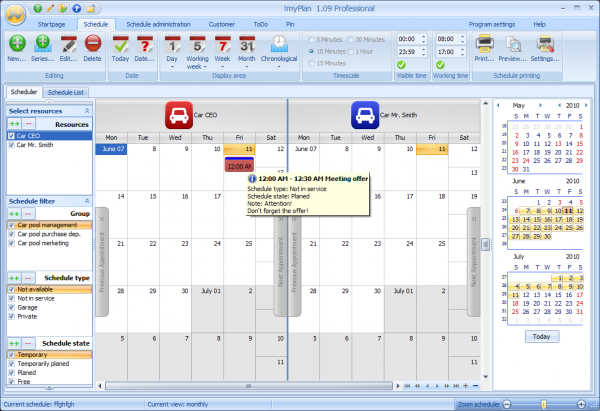
Task: Select all resources with green ++ button
Action: (x=15, y=124)
